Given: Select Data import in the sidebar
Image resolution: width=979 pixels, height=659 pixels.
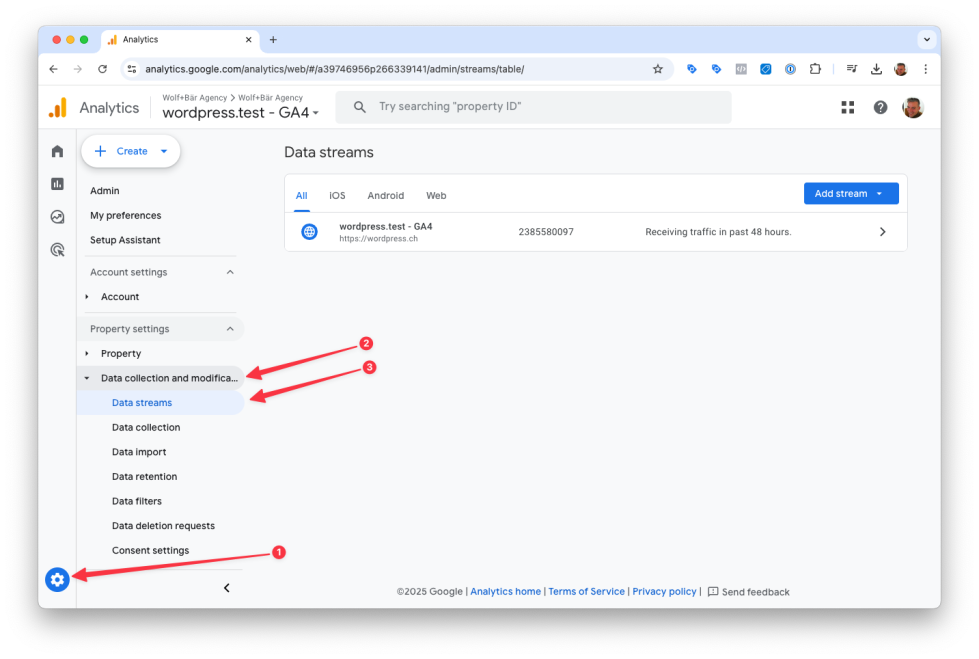Looking at the screenshot, I should [139, 452].
